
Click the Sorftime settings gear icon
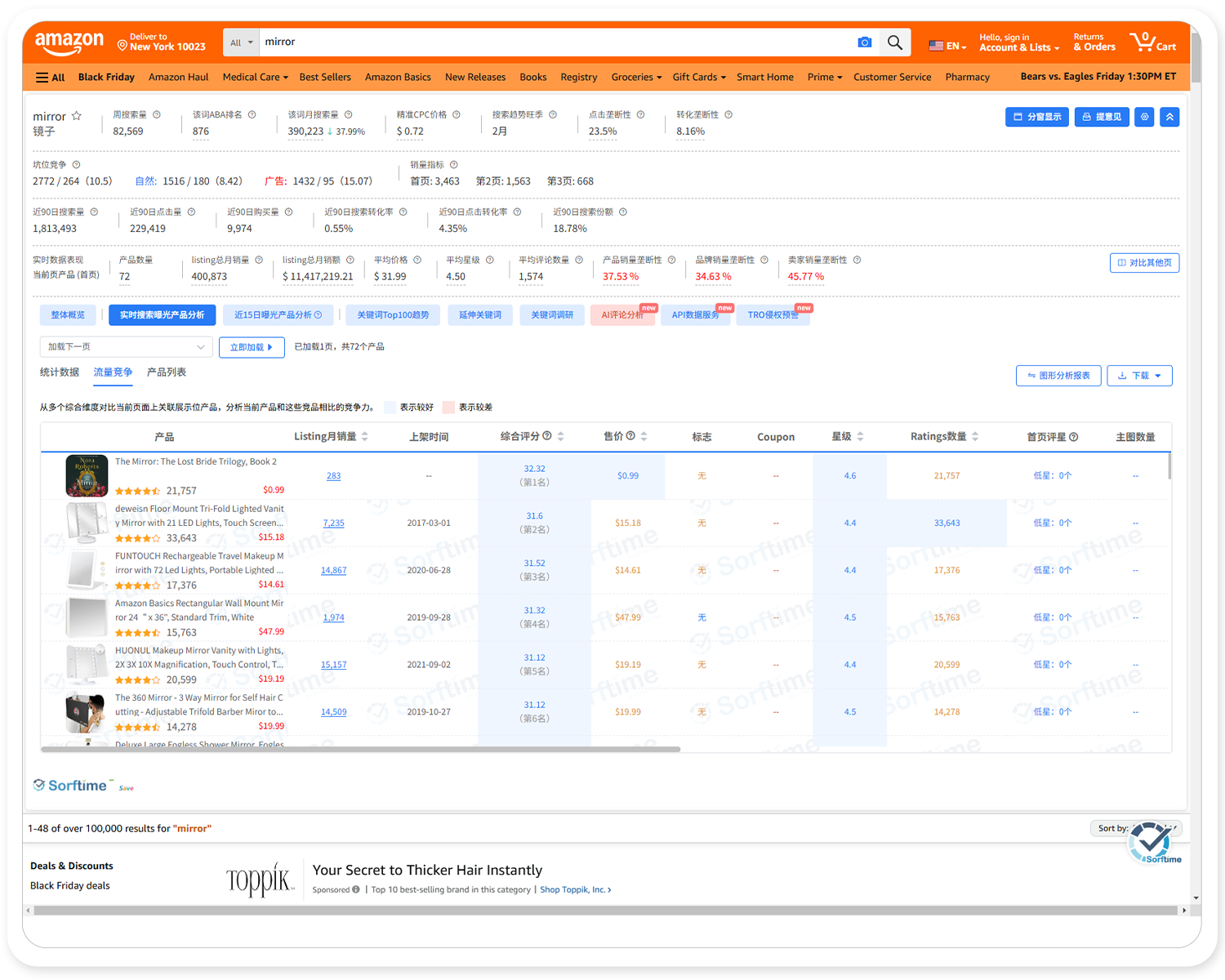click(1145, 117)
